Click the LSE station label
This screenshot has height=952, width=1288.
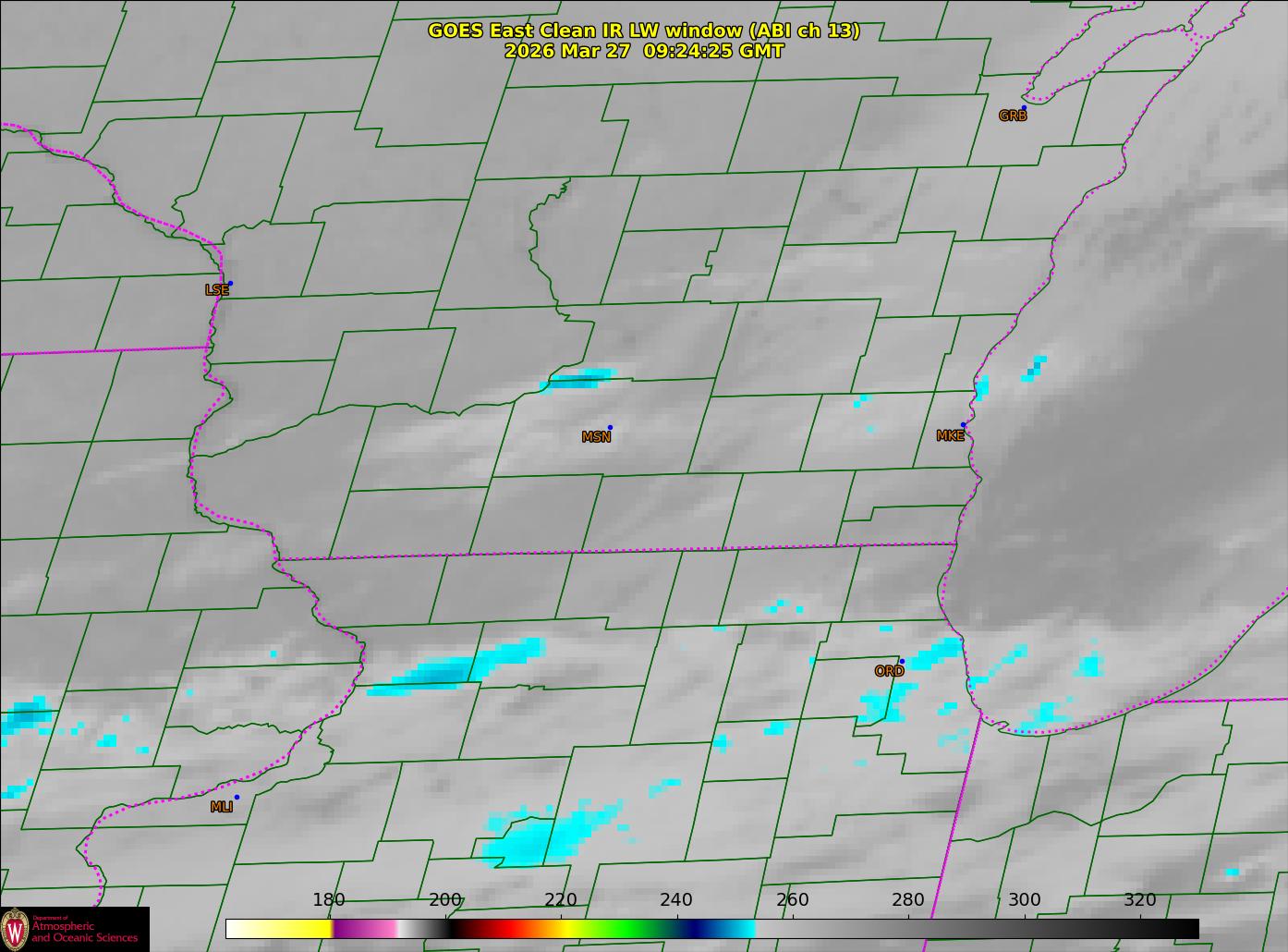click(217, 290)
